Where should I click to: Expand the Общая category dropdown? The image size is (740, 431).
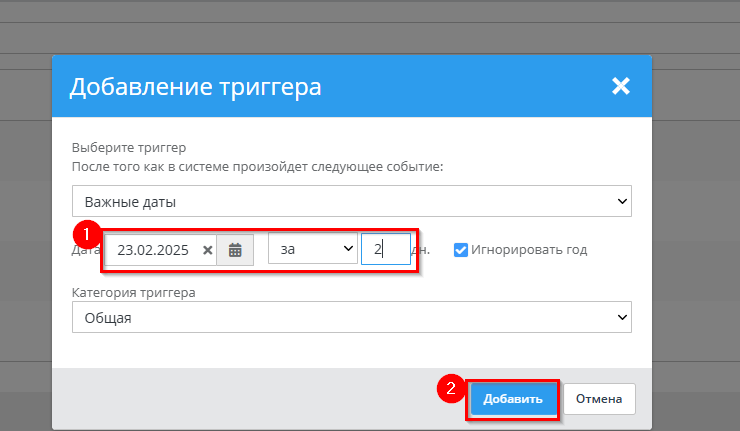coord(351,318)
